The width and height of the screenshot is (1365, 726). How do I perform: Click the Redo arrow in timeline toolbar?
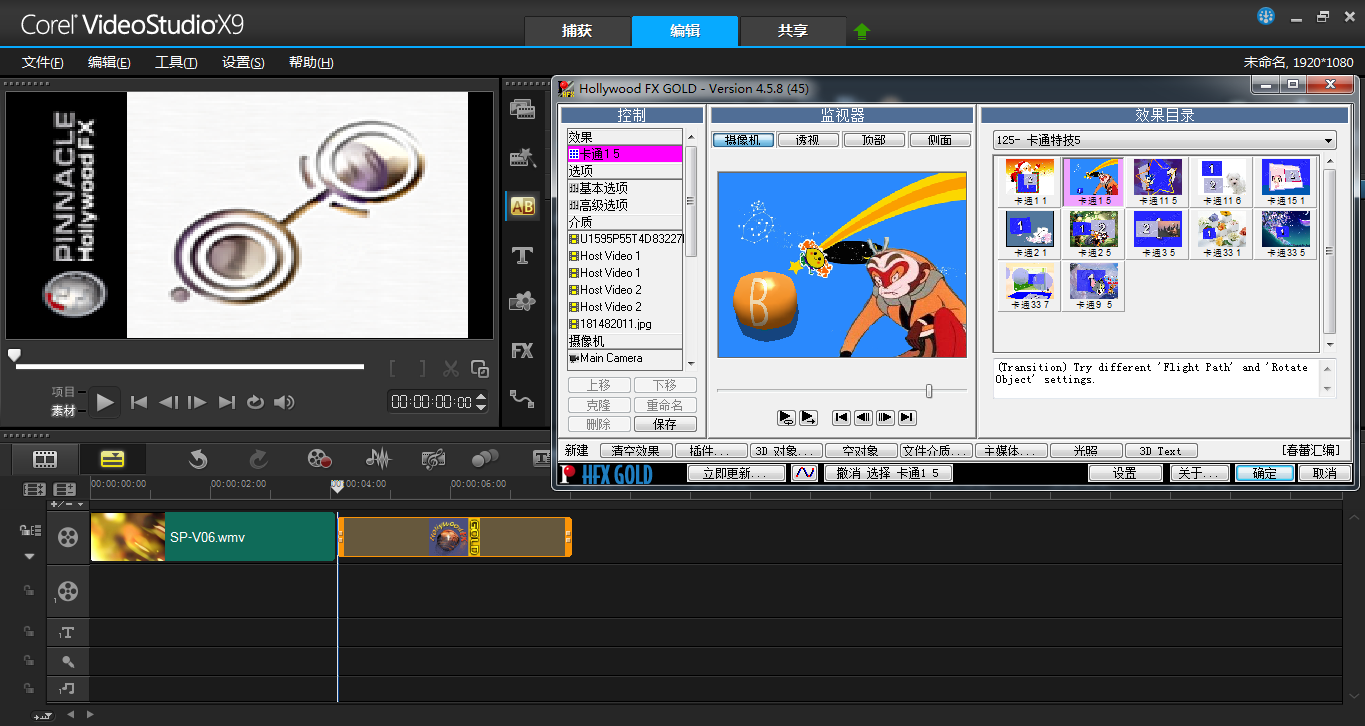258,459
